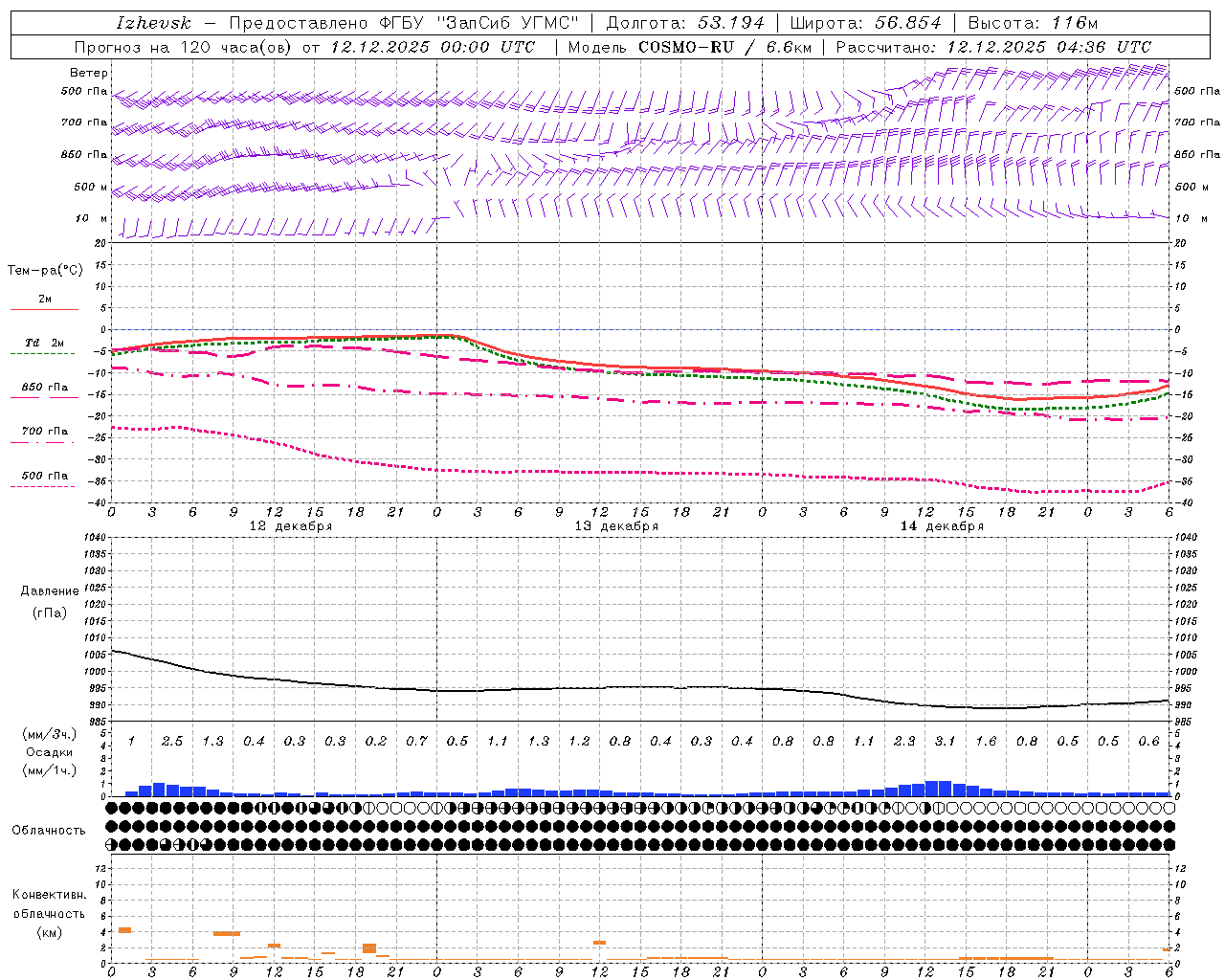Click the 'Ветер' wind panel label
This screenshot has width=1225, height=980.
(x=89, y=73)
